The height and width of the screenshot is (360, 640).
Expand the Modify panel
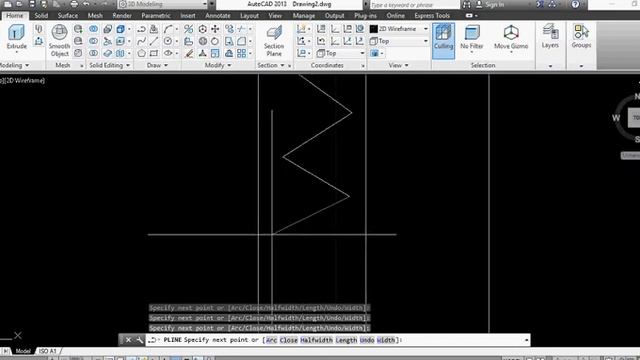coord(218,65)
